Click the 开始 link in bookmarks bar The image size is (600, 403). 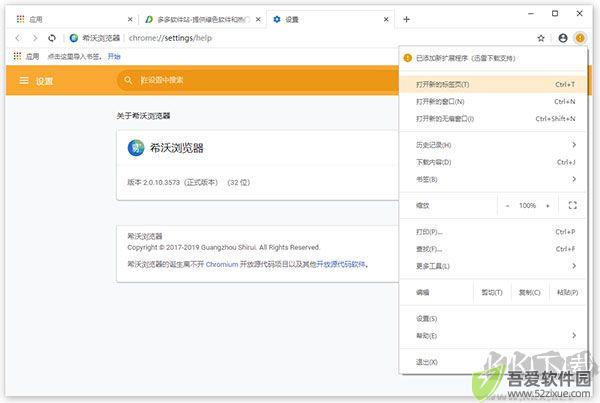click(x=114, y=56)
